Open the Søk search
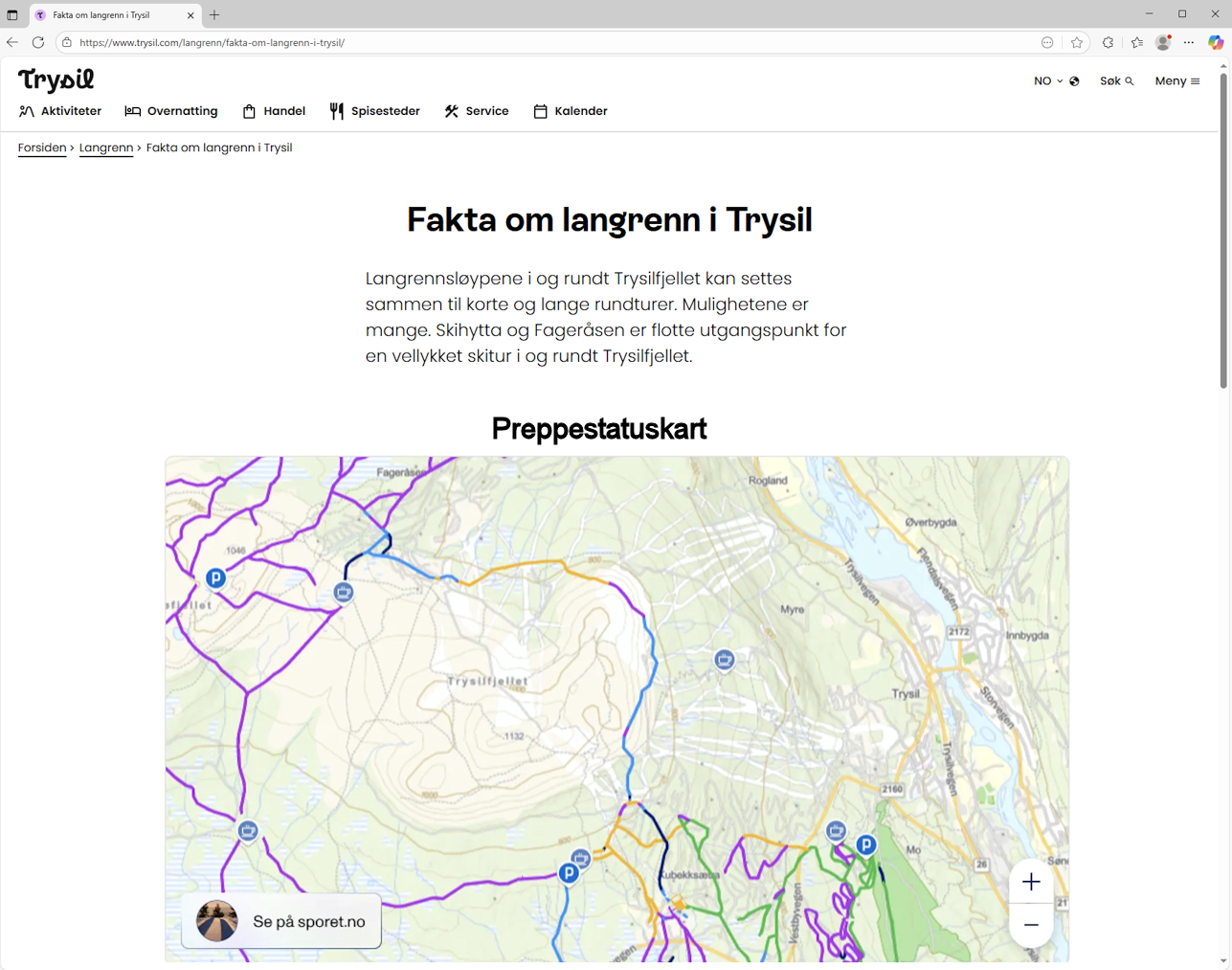Image resolution: width=1232 pixels, height=970 pixels. (x=1116, y=81)
